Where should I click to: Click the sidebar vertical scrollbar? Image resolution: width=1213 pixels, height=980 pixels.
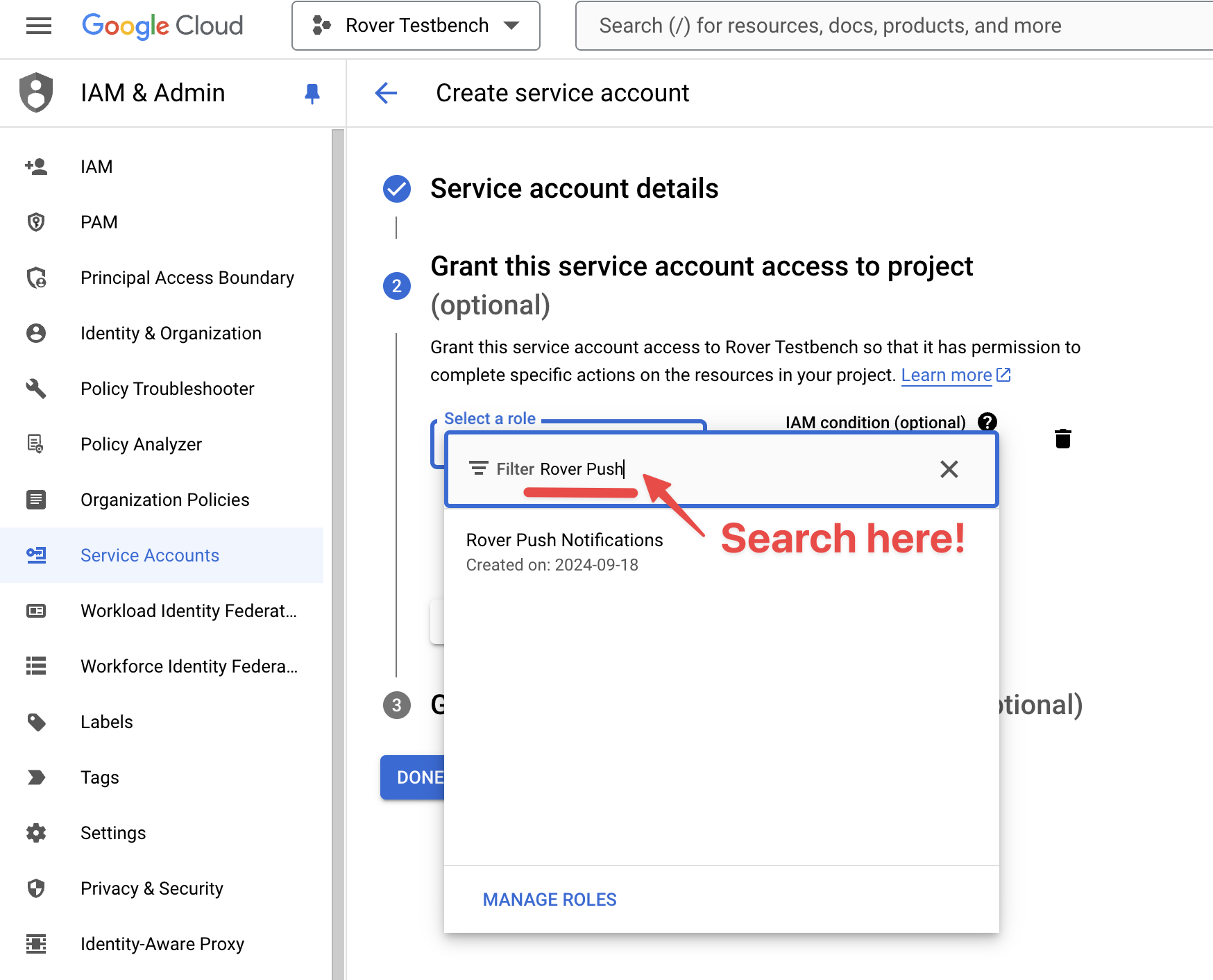click(x=338, y=554)
